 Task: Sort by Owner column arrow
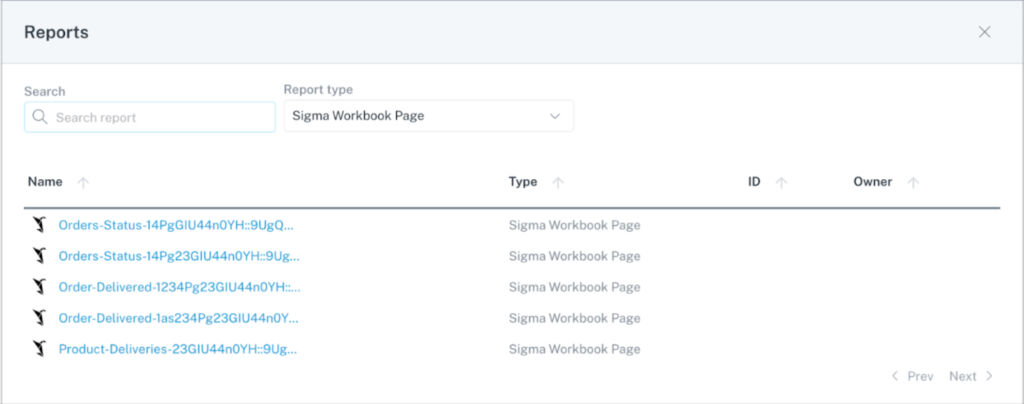(914, 183)
